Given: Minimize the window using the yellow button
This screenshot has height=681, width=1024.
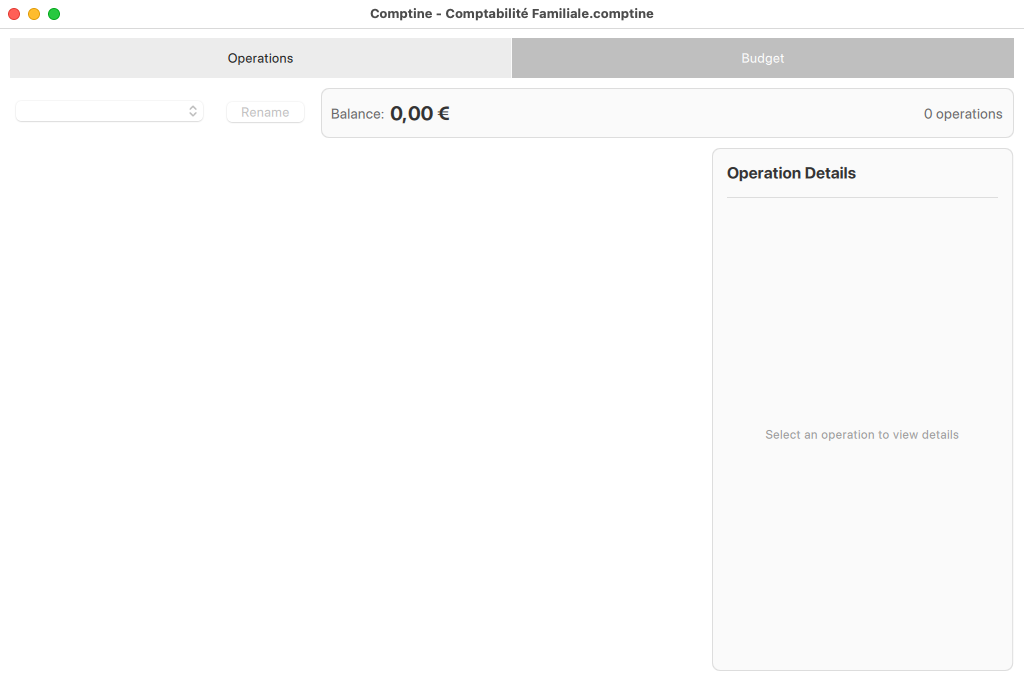Looking at the screenshot, I should point(34,14).
